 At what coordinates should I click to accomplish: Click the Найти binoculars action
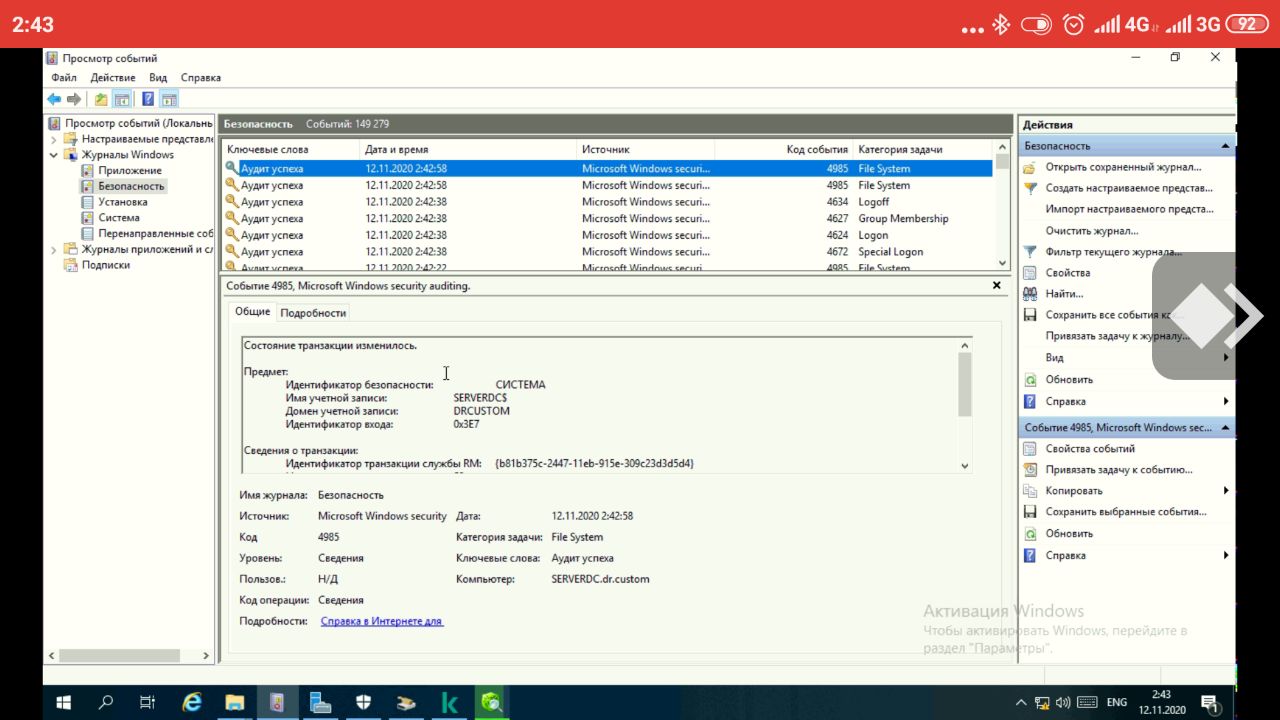point(1064,294)
